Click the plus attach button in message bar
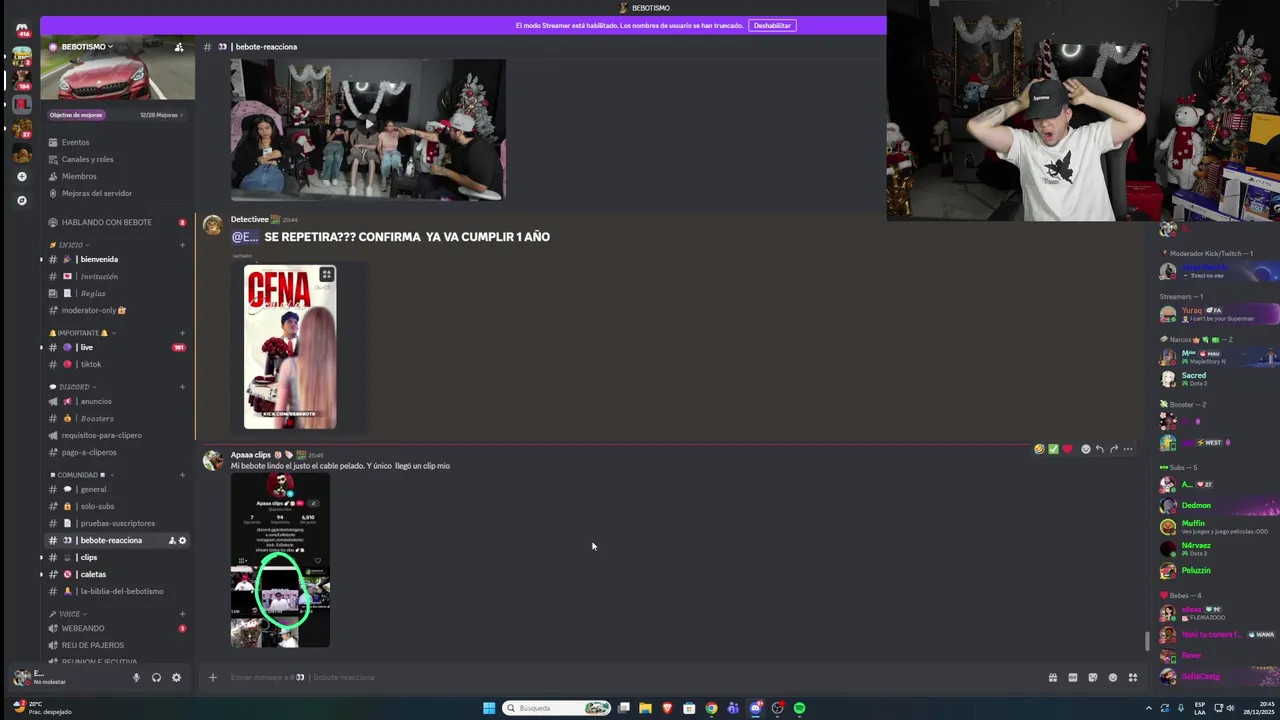 [x=212, y=677]
